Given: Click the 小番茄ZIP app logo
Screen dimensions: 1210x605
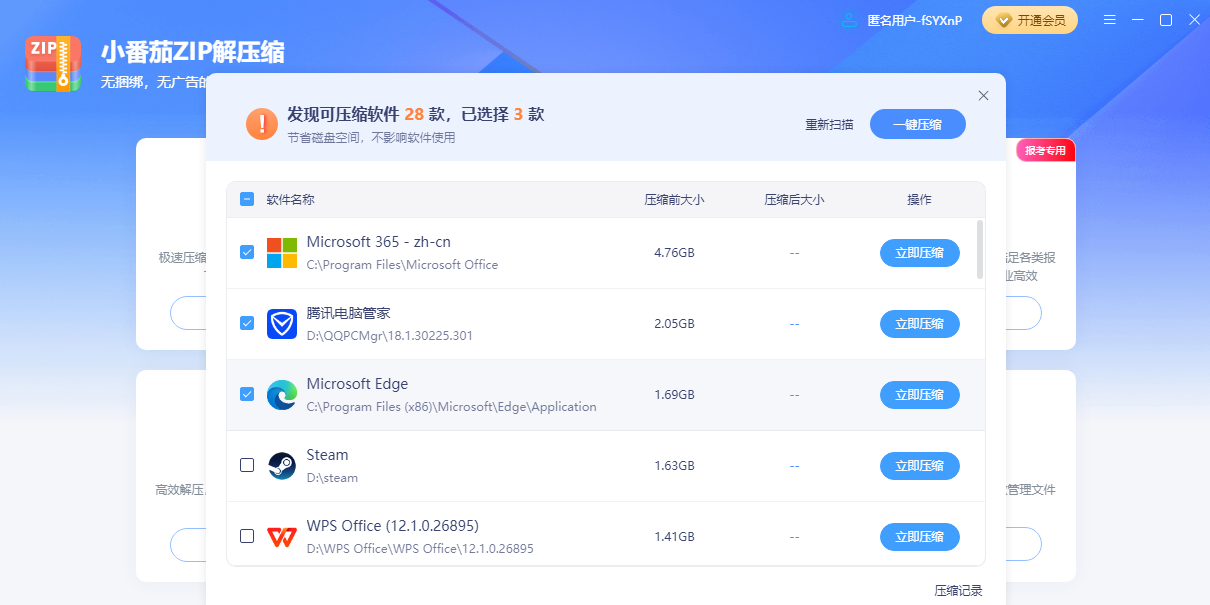Looking at the screenshot, I should click(53, 64).
